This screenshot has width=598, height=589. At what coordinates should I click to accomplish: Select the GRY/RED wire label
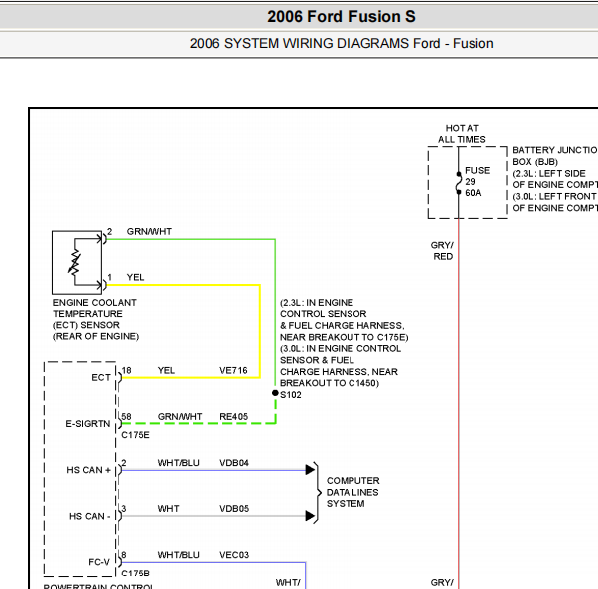442,251
